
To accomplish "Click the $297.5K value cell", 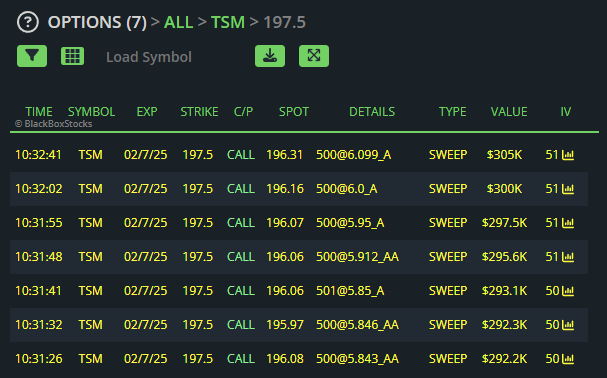I will tap(504, 223).
